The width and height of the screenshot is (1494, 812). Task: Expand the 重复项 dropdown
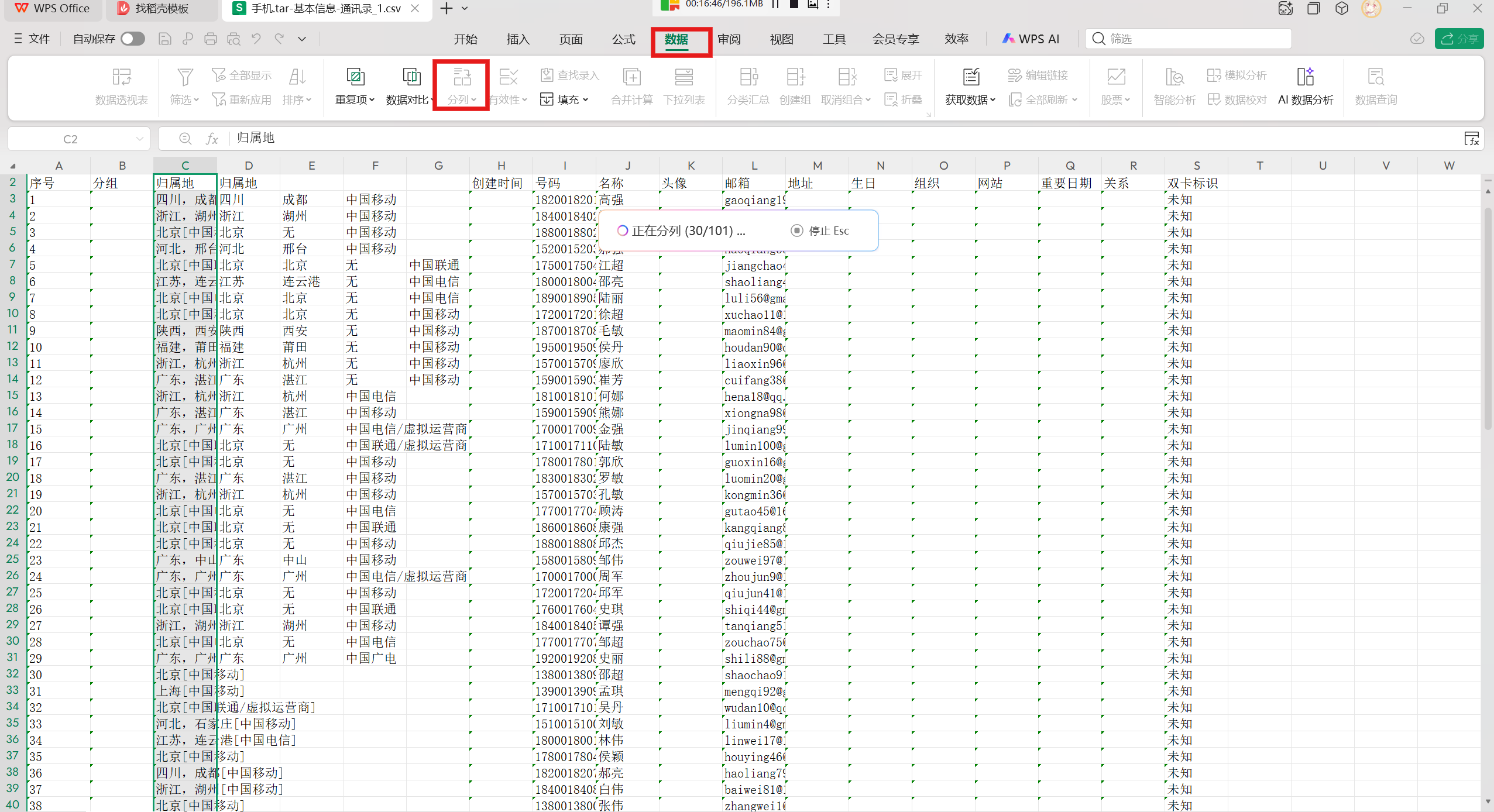coord(355,100)
